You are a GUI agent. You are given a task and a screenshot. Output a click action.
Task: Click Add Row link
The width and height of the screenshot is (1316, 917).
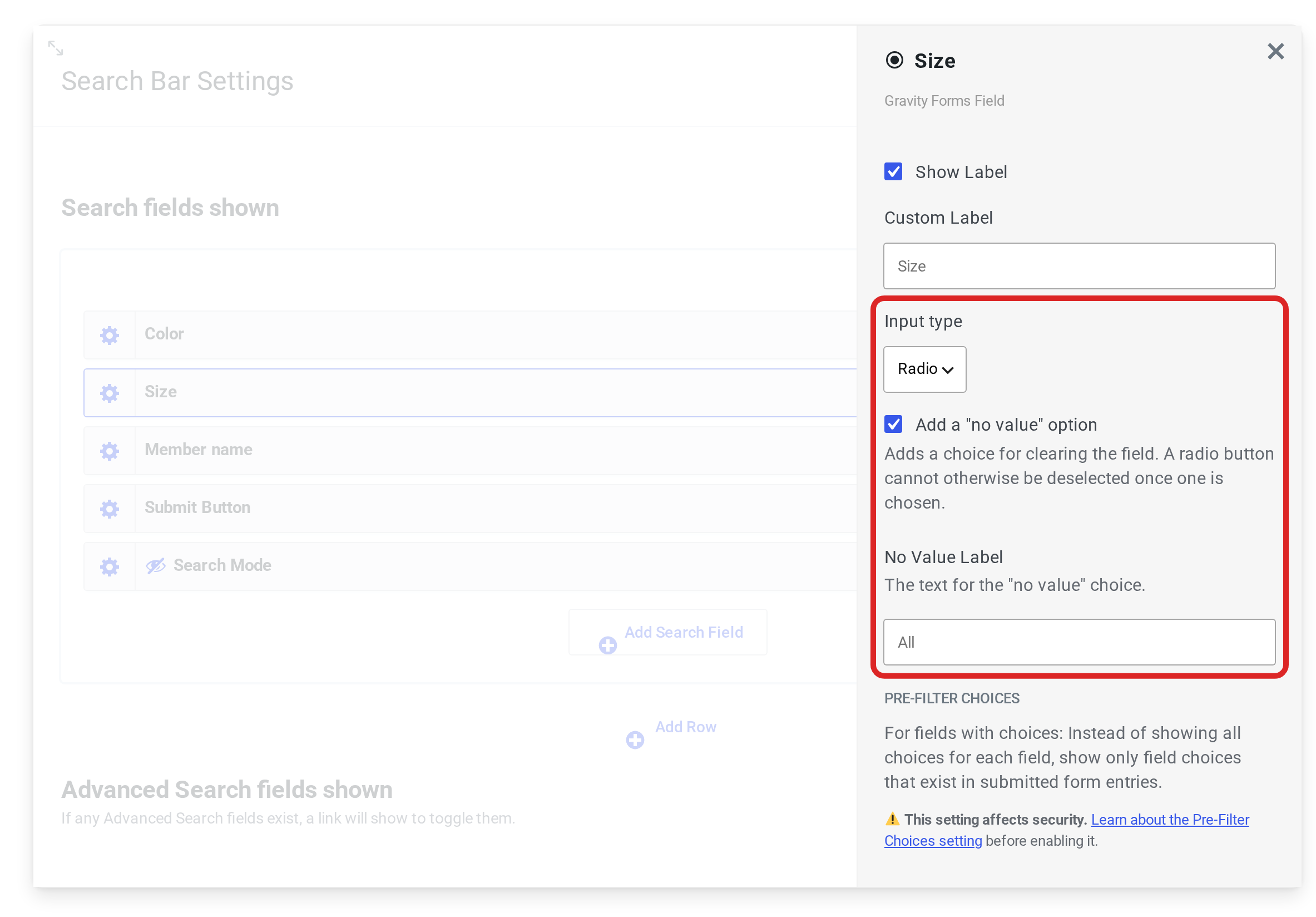685,727
